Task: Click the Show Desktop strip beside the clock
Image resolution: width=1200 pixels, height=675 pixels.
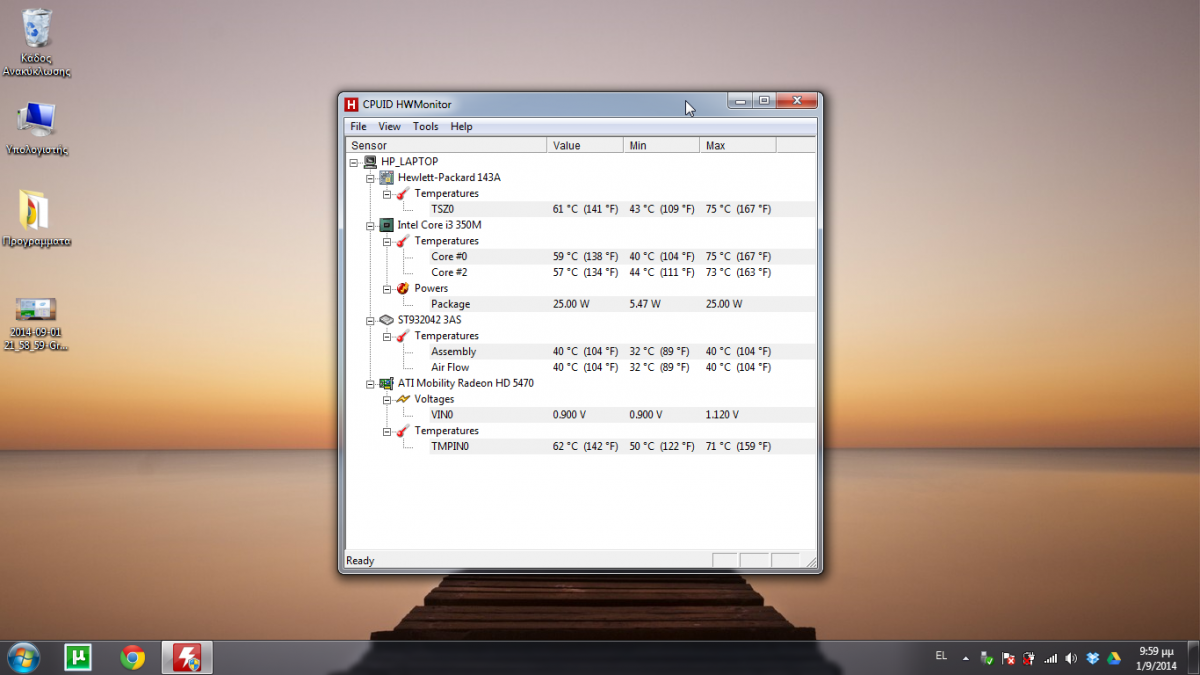Action: point(1192,657)
